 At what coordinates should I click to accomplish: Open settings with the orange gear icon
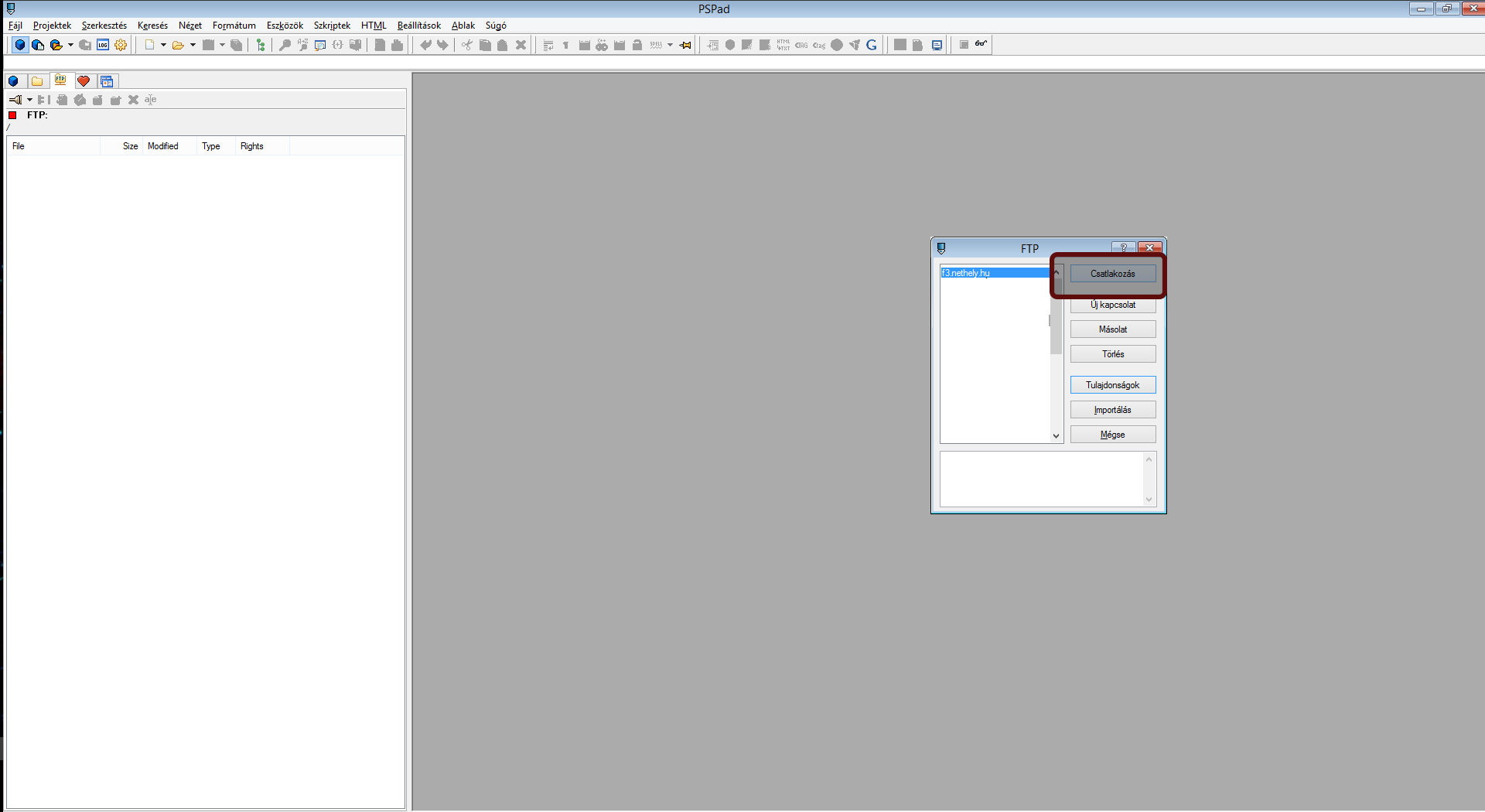tap(121, 45)
